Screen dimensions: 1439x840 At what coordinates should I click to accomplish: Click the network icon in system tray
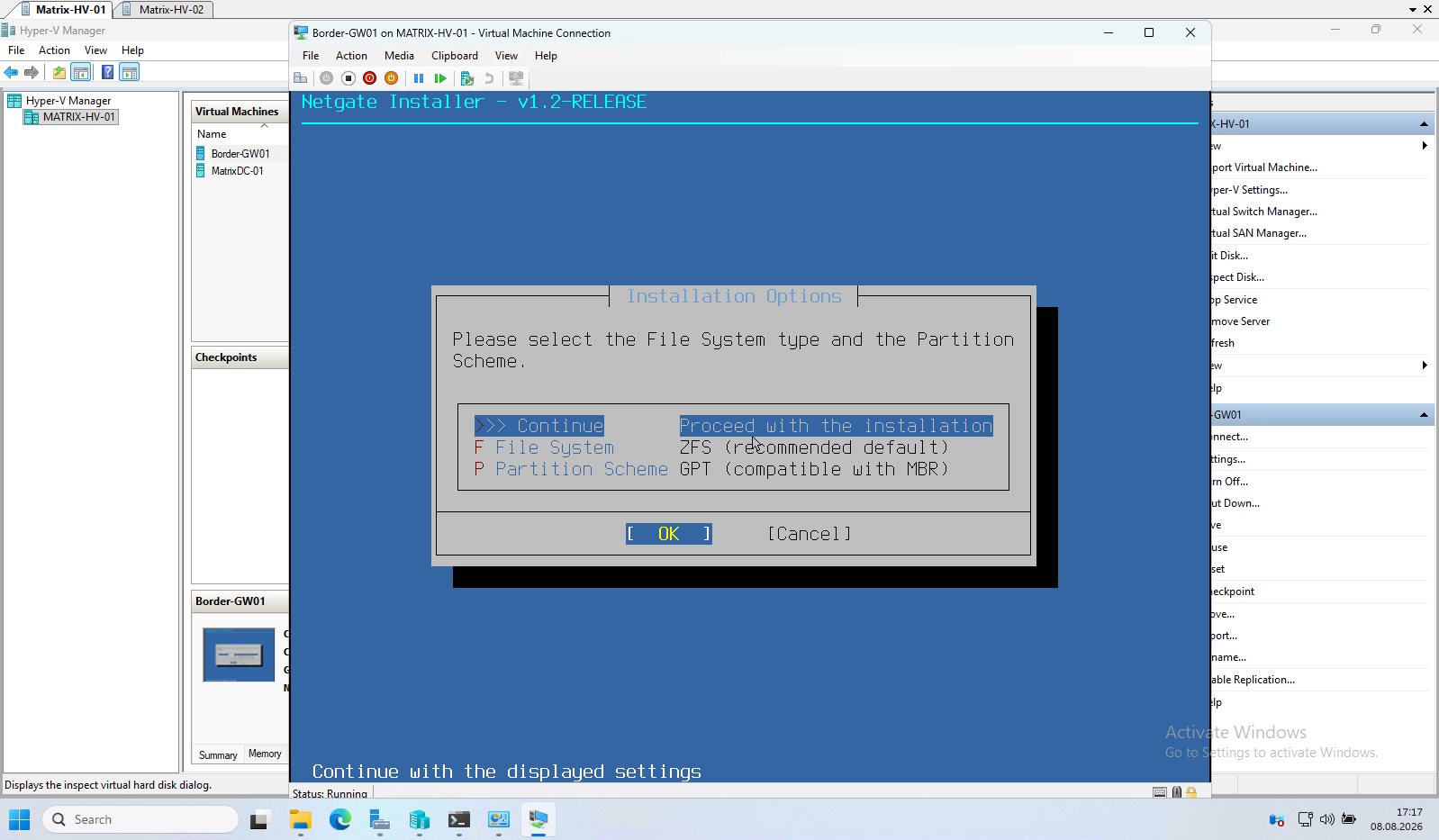coord(1305,819)
